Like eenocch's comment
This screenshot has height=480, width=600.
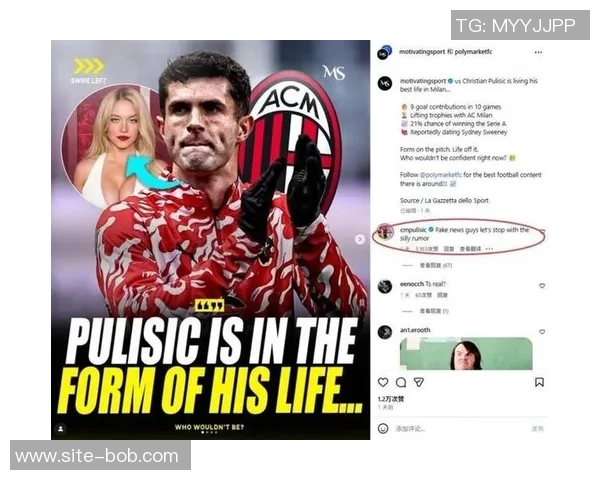pyautogui.click(x=542, y=286)
